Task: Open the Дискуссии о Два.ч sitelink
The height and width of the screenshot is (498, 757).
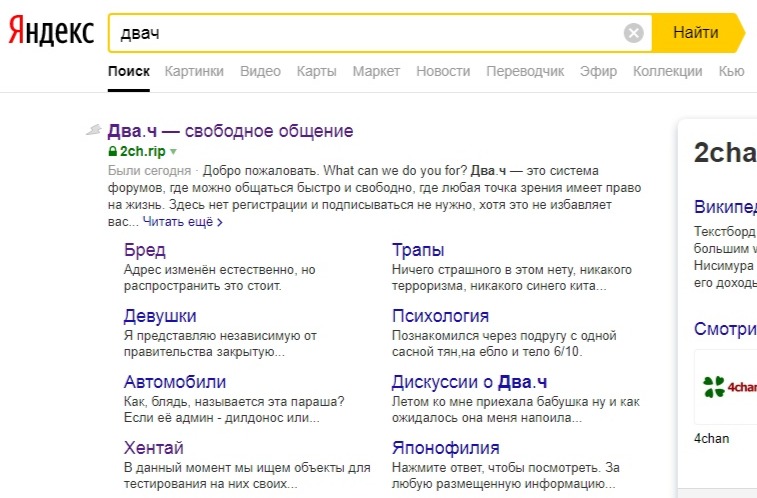Action: 469,382
